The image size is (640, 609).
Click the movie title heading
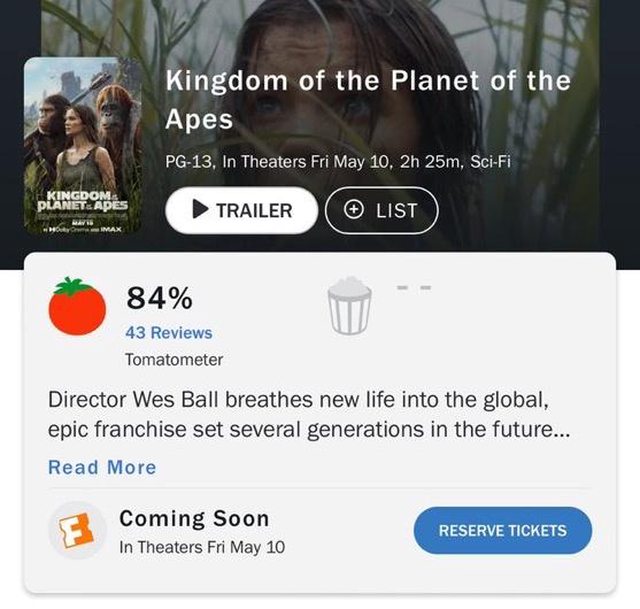[x=367, y=100]
